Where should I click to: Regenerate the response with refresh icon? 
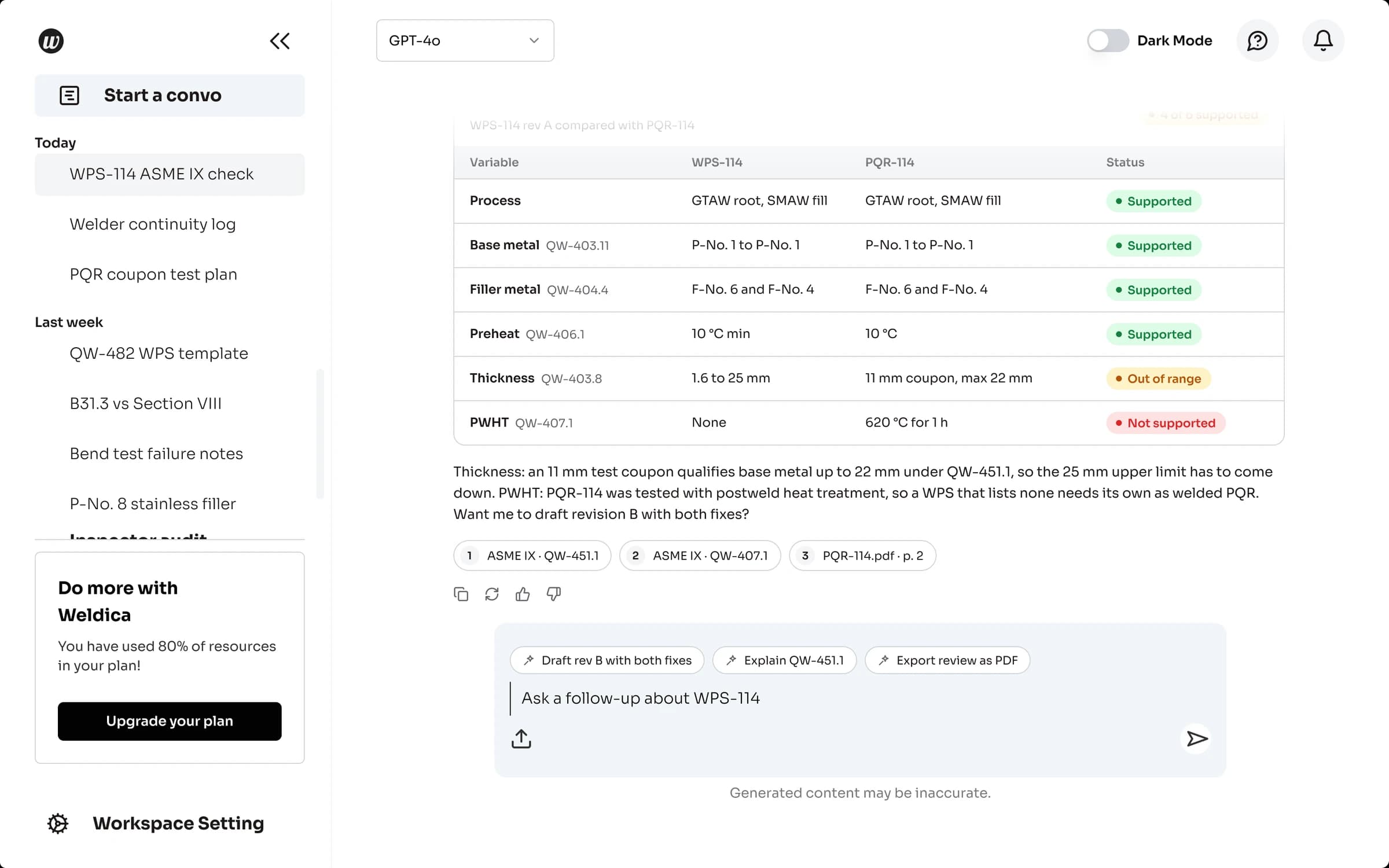coord(492,594)
